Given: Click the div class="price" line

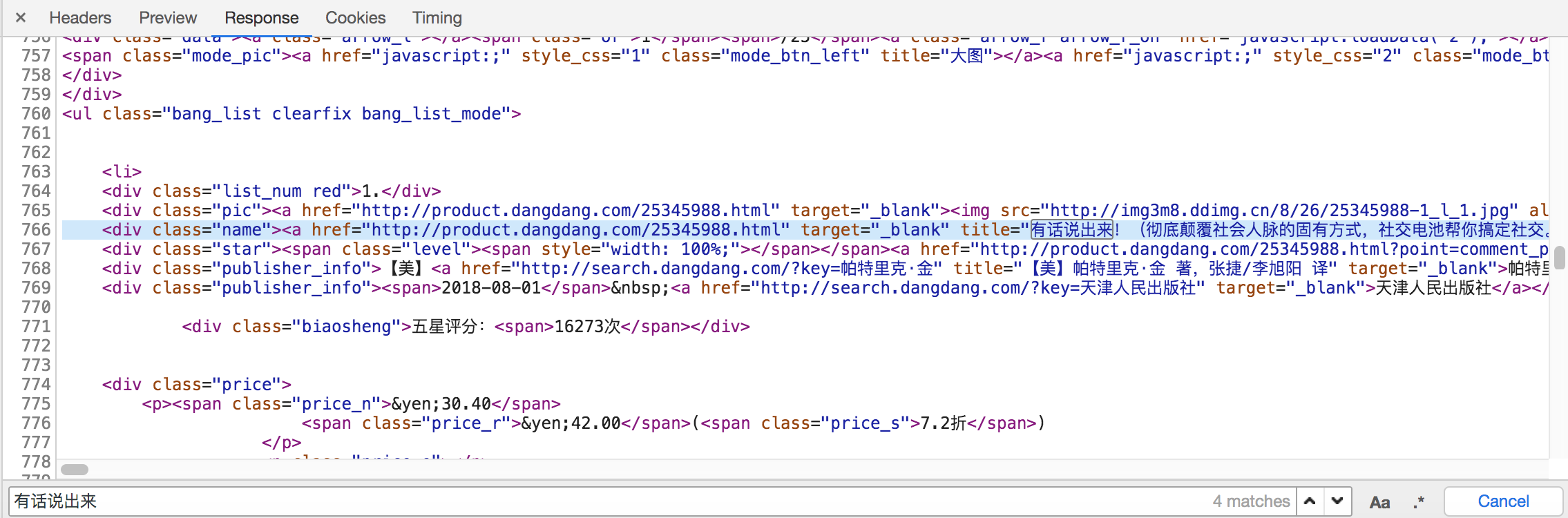Looking at the screenshot, I should [x=197, y=385].
